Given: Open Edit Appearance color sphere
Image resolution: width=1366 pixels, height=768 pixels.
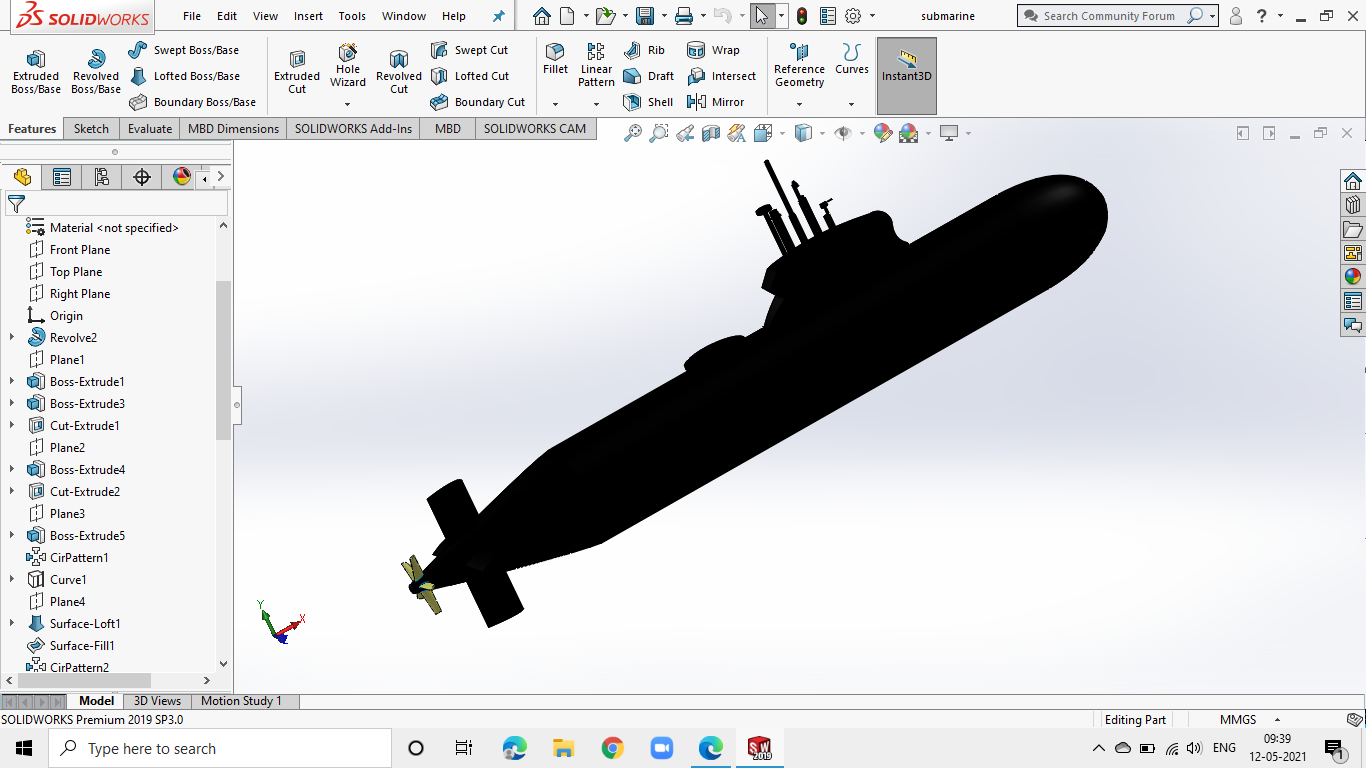Looking at the screenshot, I should click(883, 133).
